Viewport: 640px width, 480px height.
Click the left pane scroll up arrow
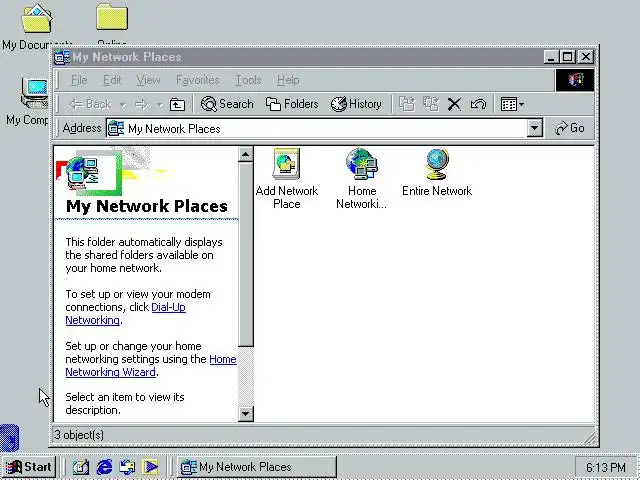pyautogui.click(x=245, y=154)
